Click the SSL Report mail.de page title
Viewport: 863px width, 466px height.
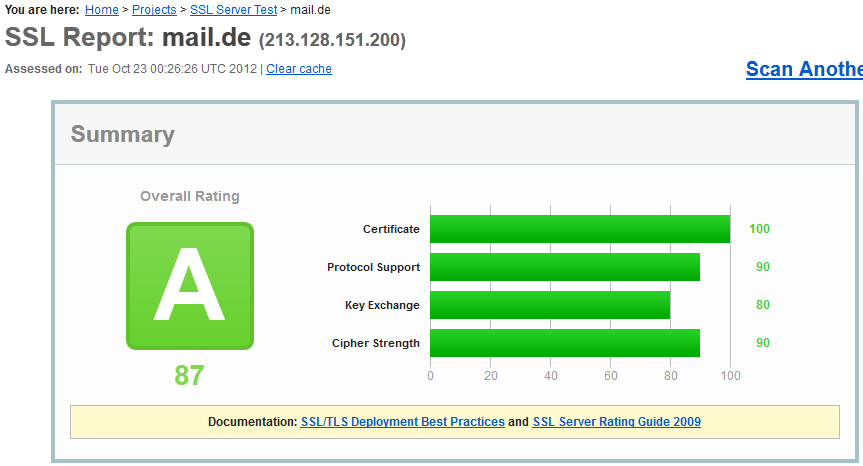[128, 38]
